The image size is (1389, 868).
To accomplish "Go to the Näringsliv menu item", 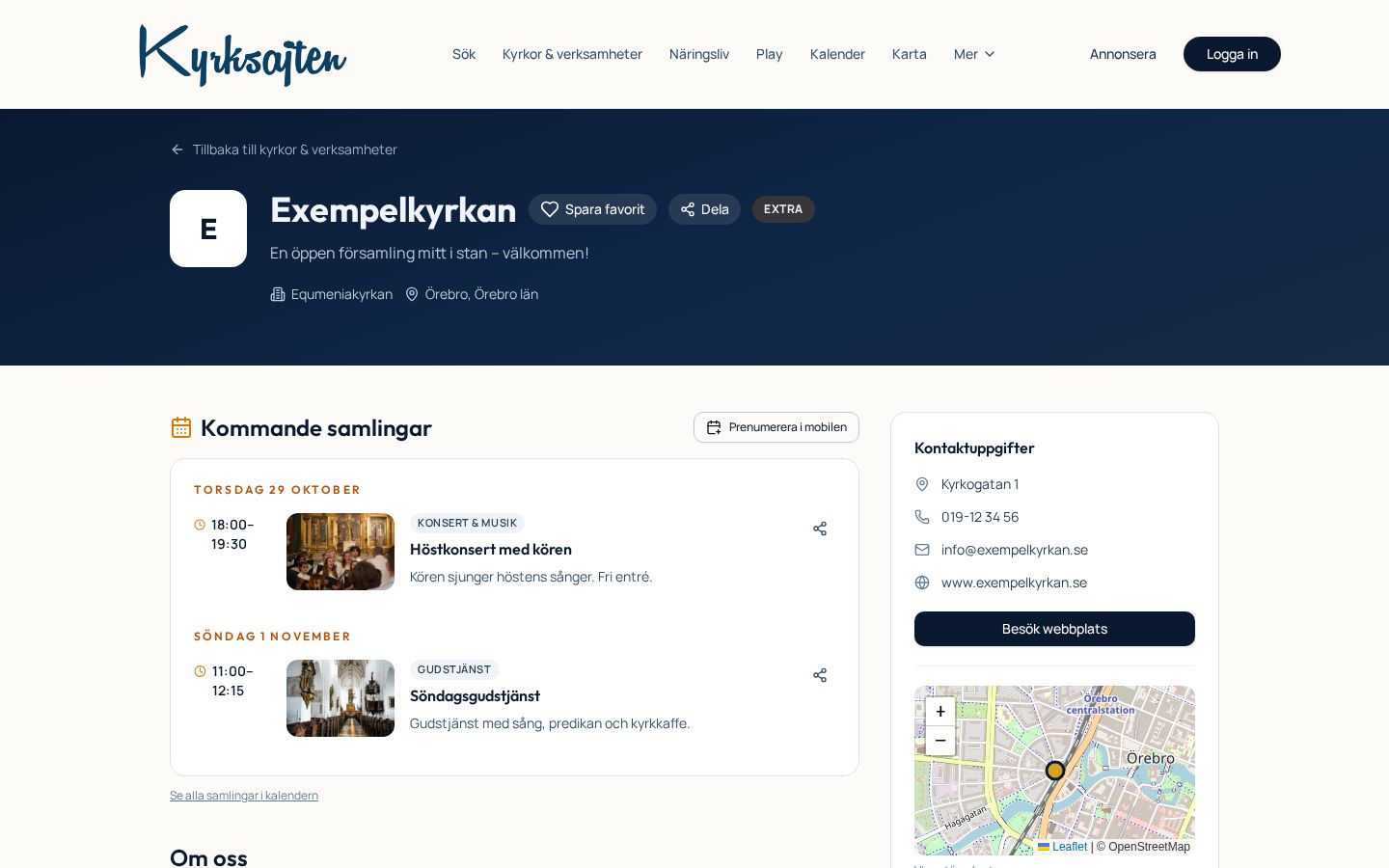I will pyautogui.click(x=699, y=54).
